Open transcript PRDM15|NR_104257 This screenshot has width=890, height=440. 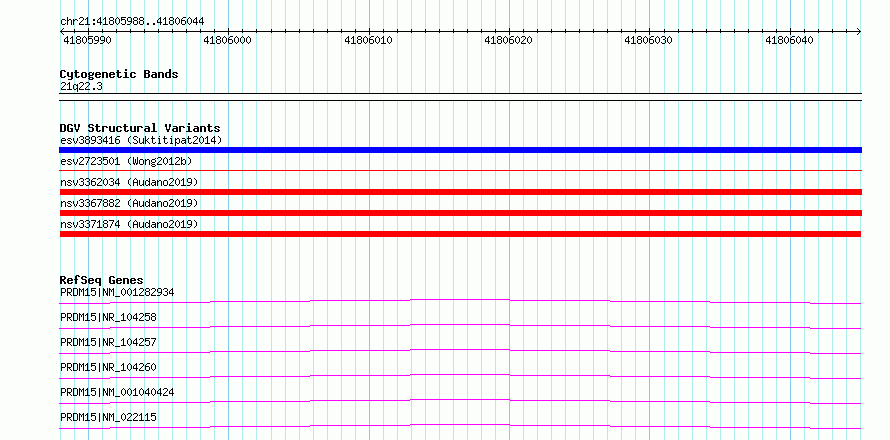pos(108,342)
